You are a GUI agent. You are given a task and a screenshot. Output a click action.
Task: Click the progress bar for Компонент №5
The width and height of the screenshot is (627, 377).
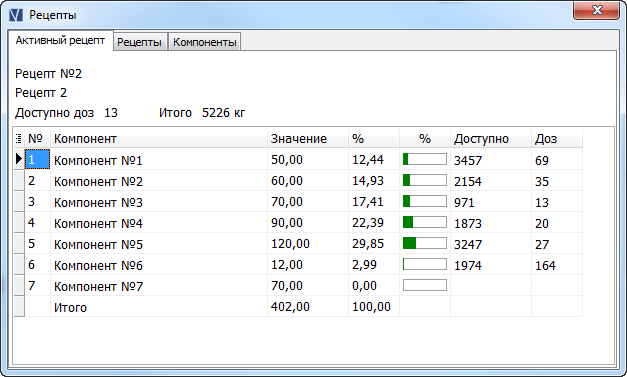point(425,243)
